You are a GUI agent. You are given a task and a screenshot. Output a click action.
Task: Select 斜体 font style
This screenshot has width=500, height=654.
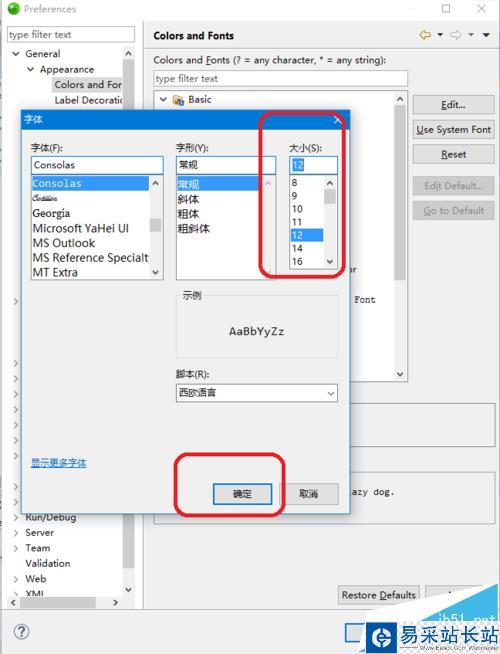pyautogui.click(x=188, y=199)
